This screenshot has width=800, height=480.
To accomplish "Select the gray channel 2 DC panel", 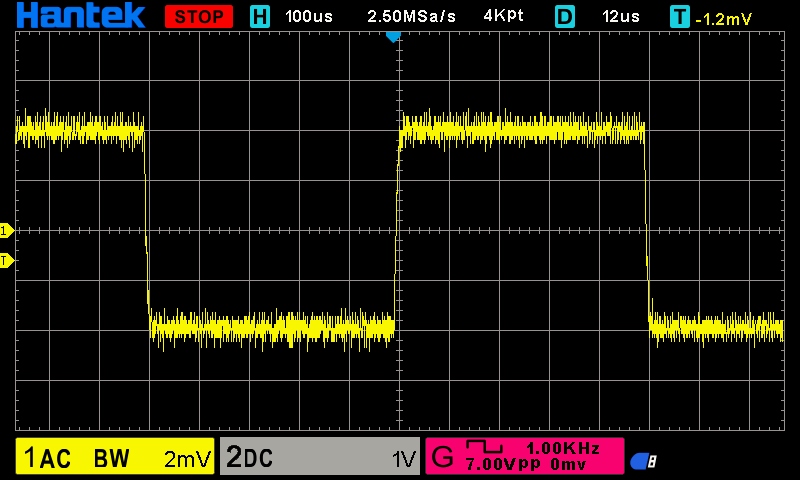I will [320, 456].
